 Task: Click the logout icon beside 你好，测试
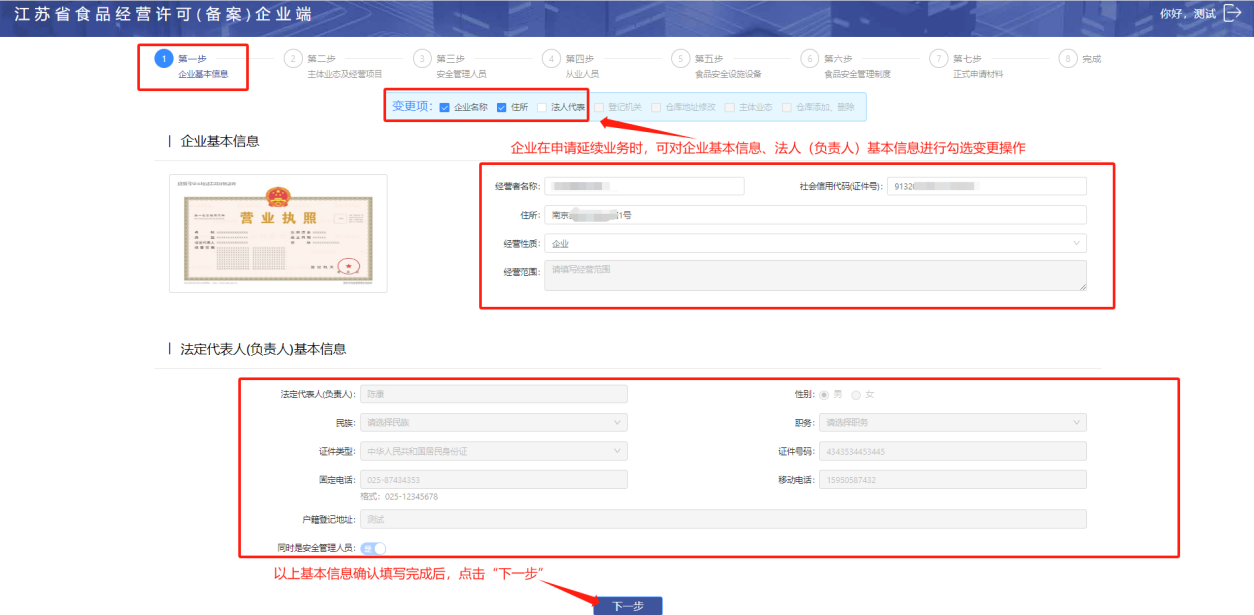pyautogui.click(x=1232, y=13)
